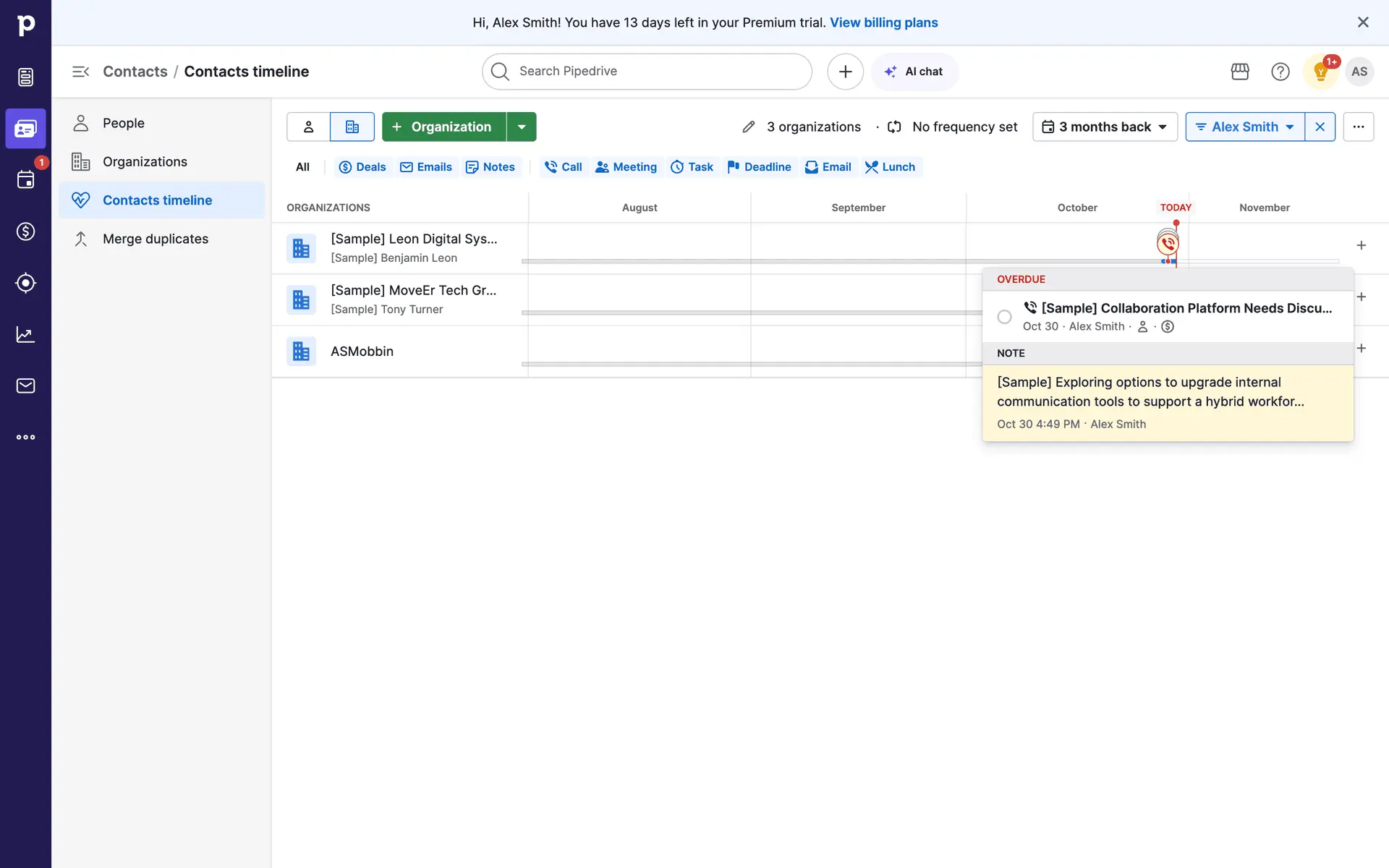Open Merge duplicates in side menu

(x=155, y=239)
